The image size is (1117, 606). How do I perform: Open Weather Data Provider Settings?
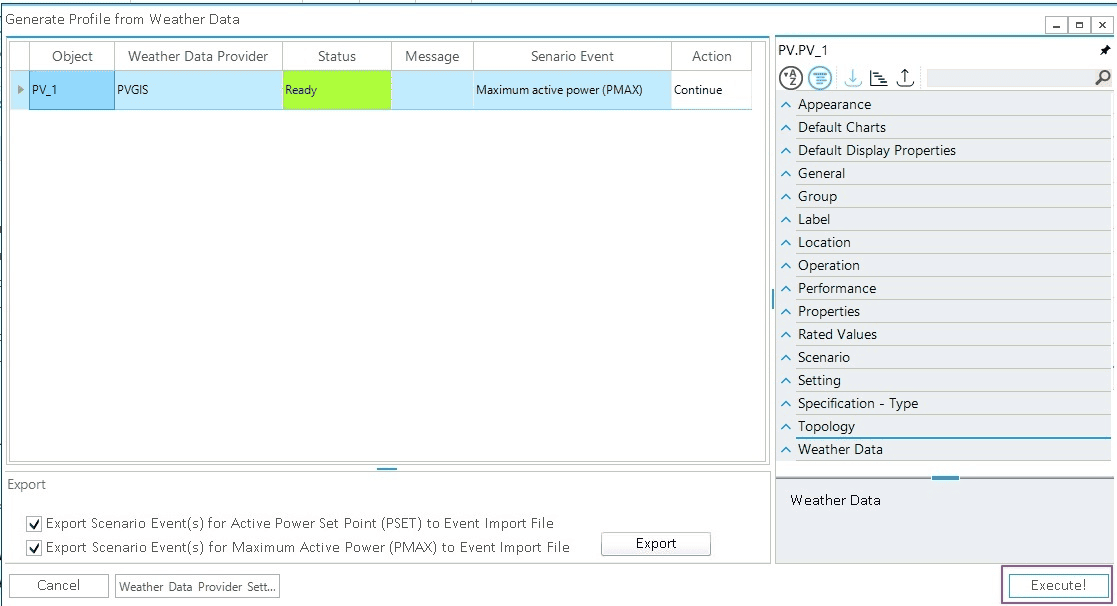pos(197,587)
